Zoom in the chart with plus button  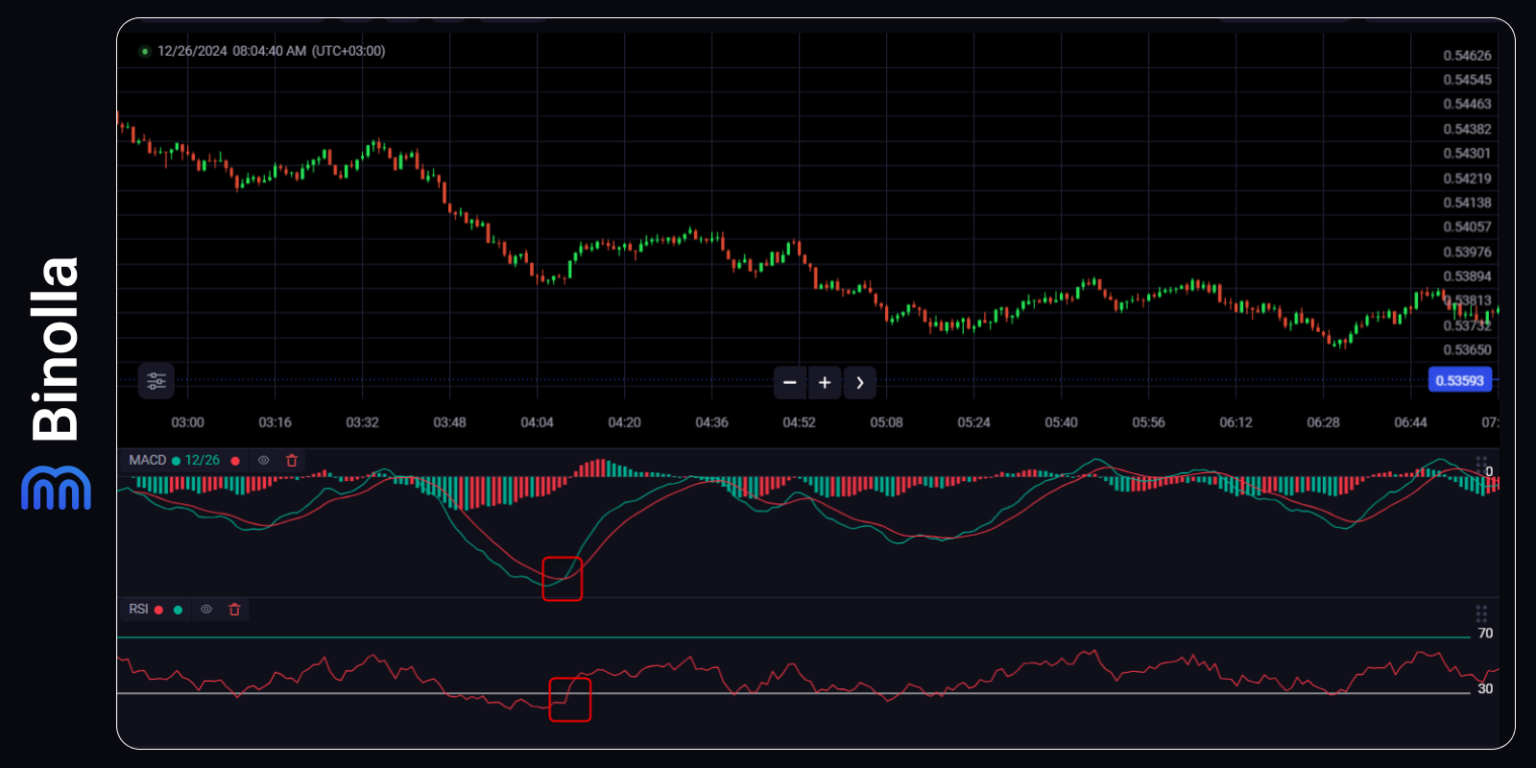pos(825,382)
